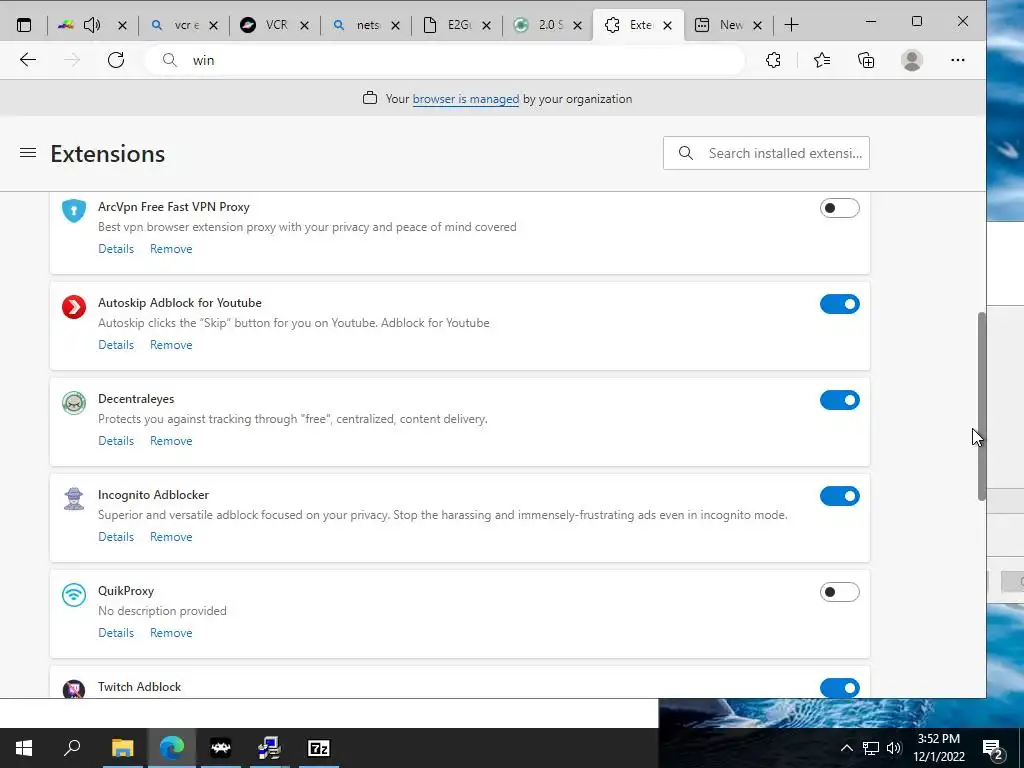Open Details for Autoskip Adblock for Youtube

coord(116,345)
